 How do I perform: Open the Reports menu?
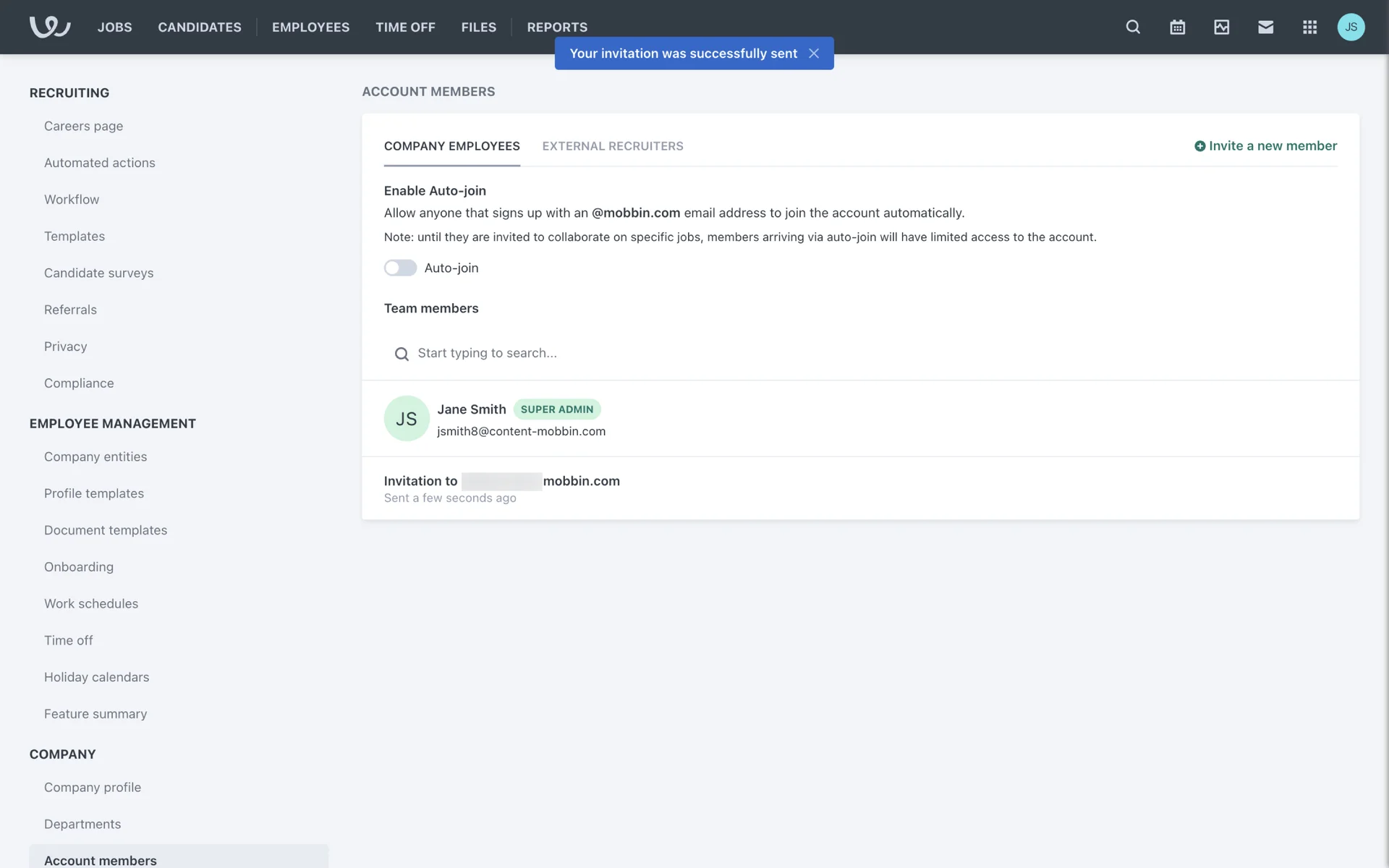tap(556, 27)
